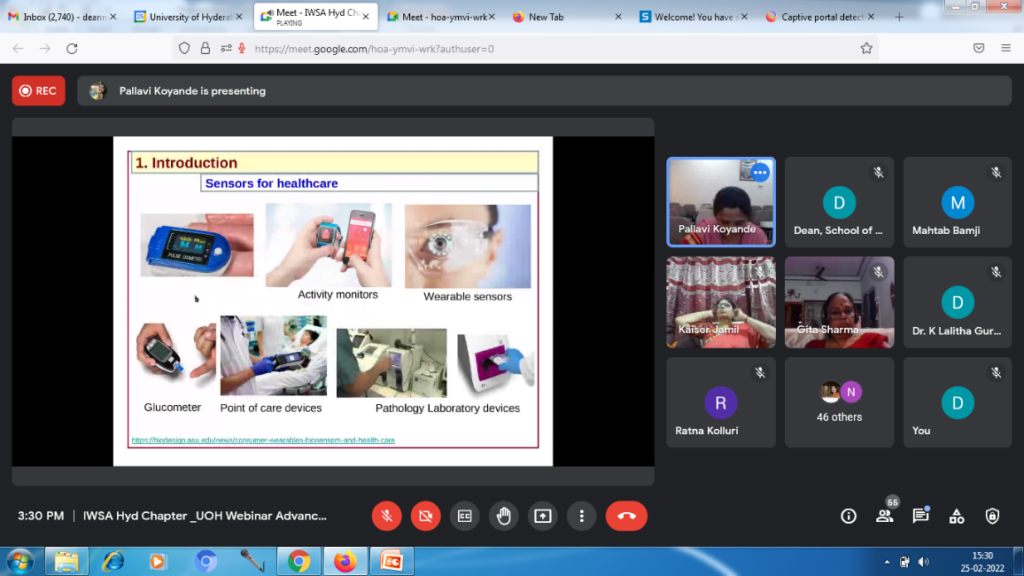Open the Activities panel

956,516
